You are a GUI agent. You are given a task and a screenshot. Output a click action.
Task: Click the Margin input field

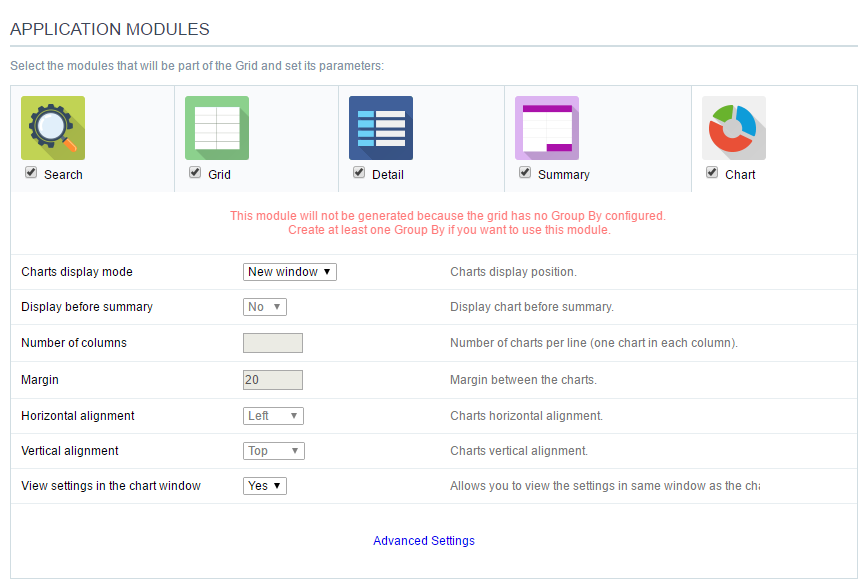click(x=272, y=379)
